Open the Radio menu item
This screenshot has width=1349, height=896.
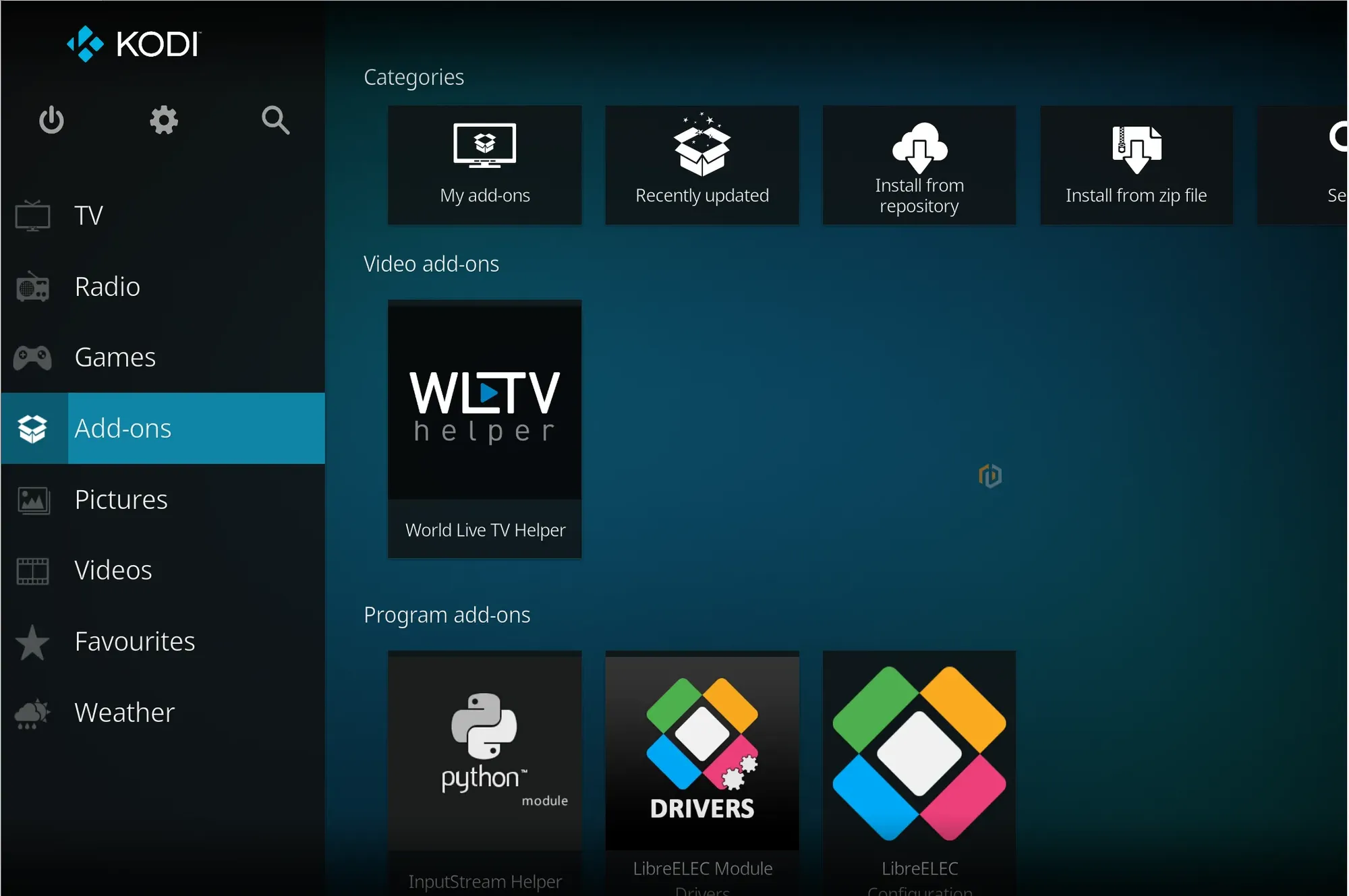coord(163,287)
